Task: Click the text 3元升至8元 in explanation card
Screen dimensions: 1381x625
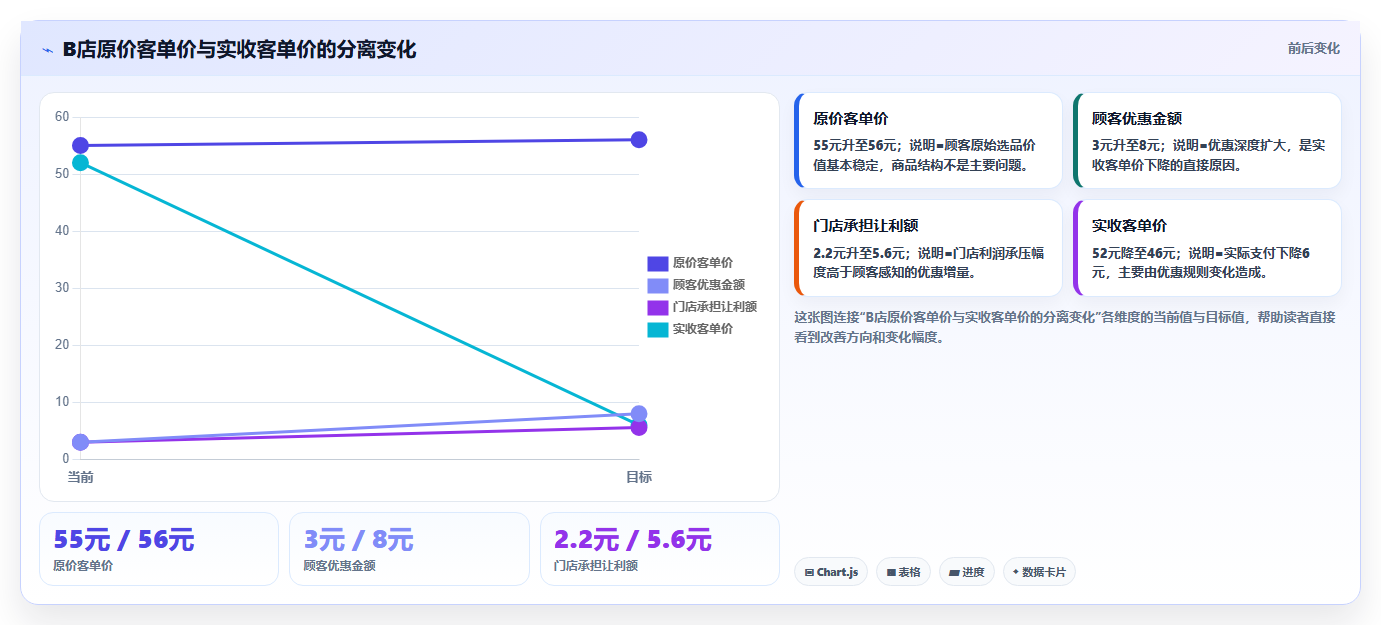Action: (1127, 146)
